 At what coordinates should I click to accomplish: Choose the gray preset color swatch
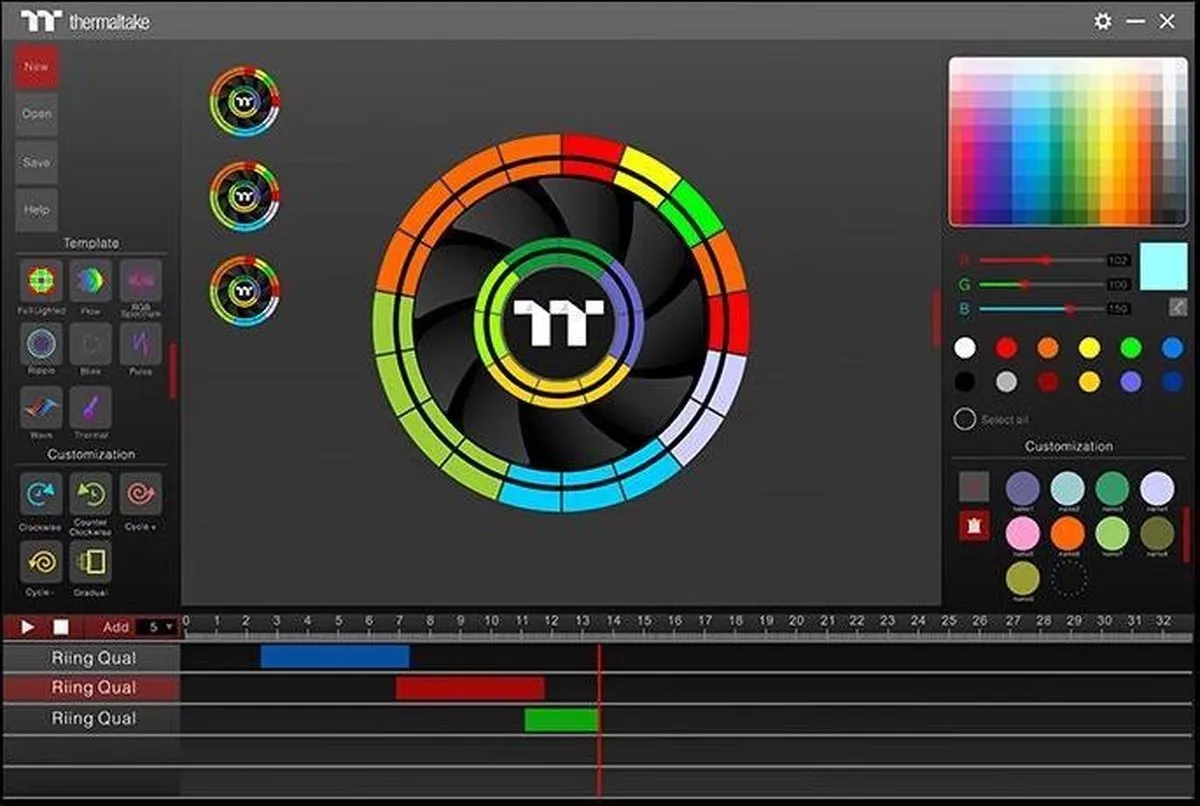1006,382
